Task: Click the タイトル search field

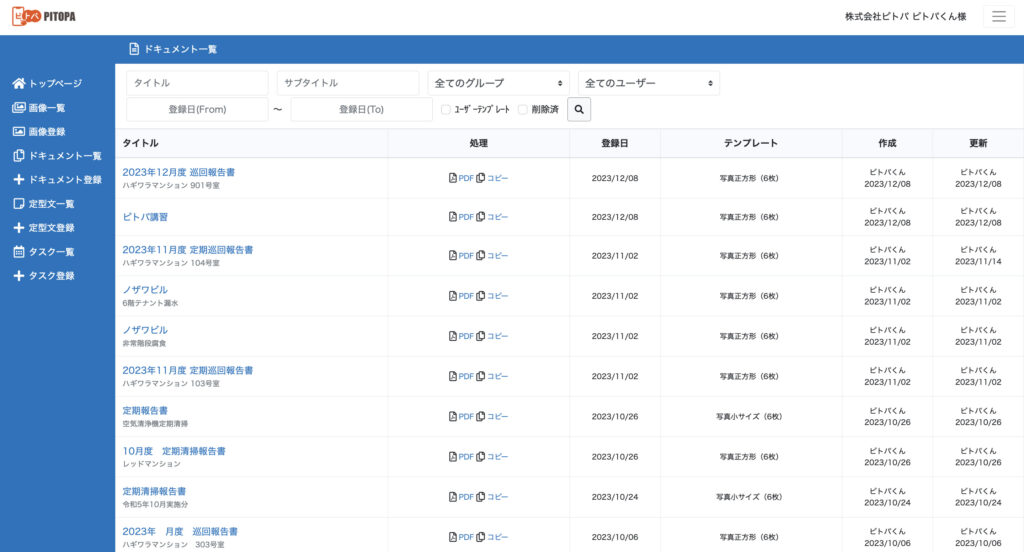Action: 197,83
